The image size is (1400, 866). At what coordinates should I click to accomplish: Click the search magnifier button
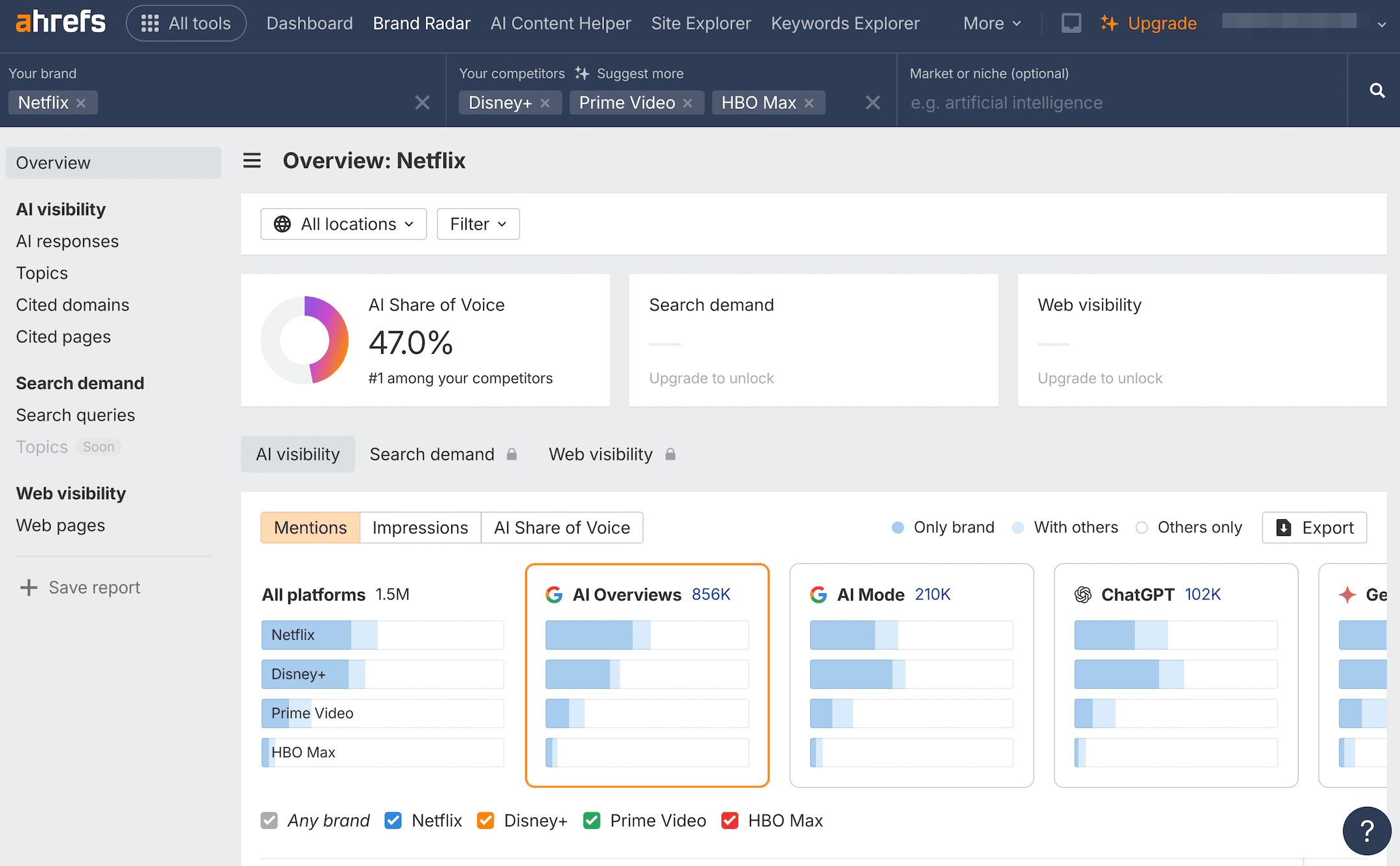[1377, 91]
